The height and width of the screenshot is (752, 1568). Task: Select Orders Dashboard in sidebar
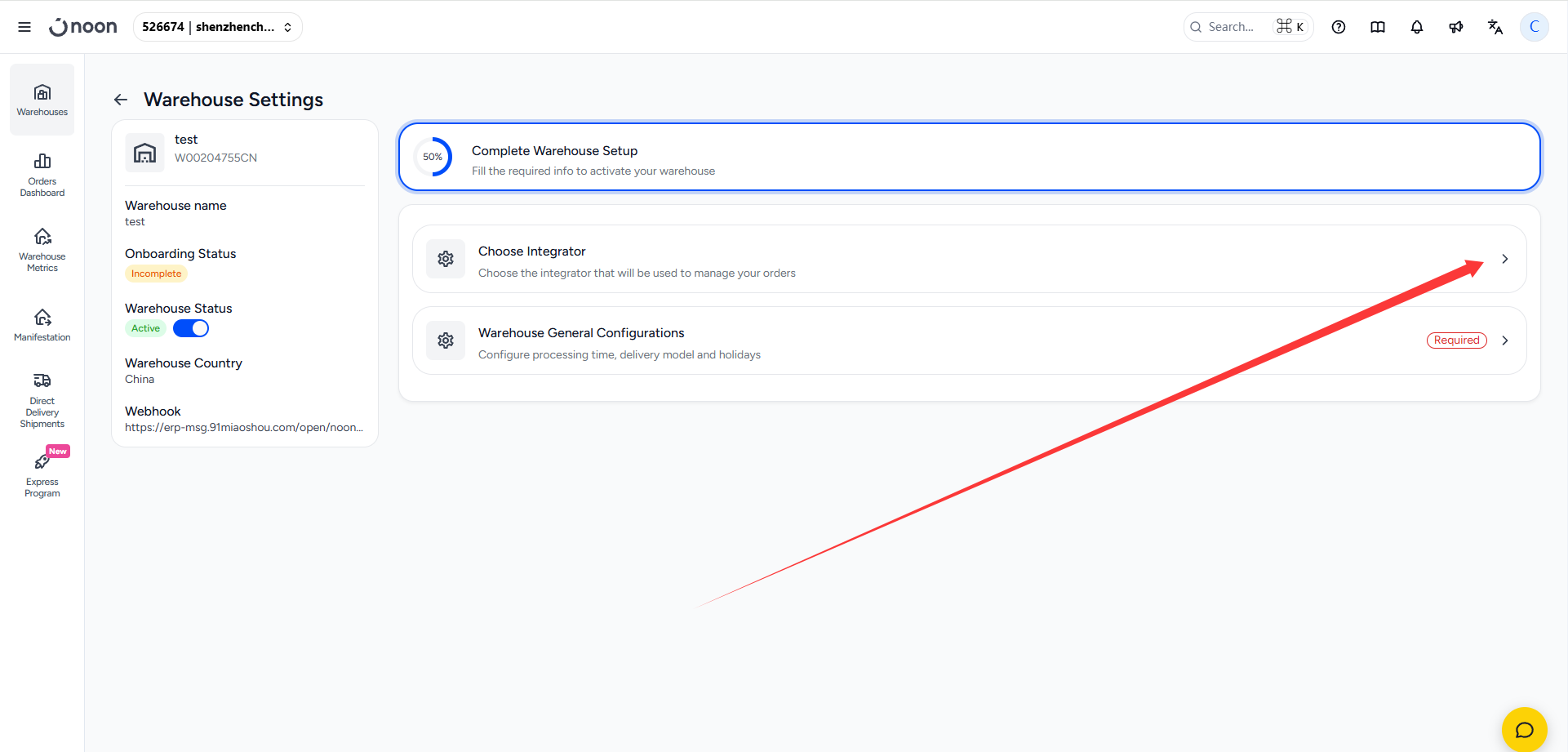click(42, 175)
